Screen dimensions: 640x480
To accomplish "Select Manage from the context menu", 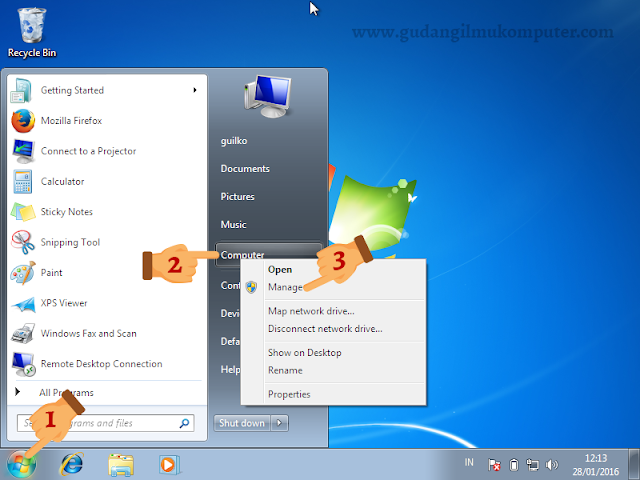I will pyautogui.click(x=285, y=287).
